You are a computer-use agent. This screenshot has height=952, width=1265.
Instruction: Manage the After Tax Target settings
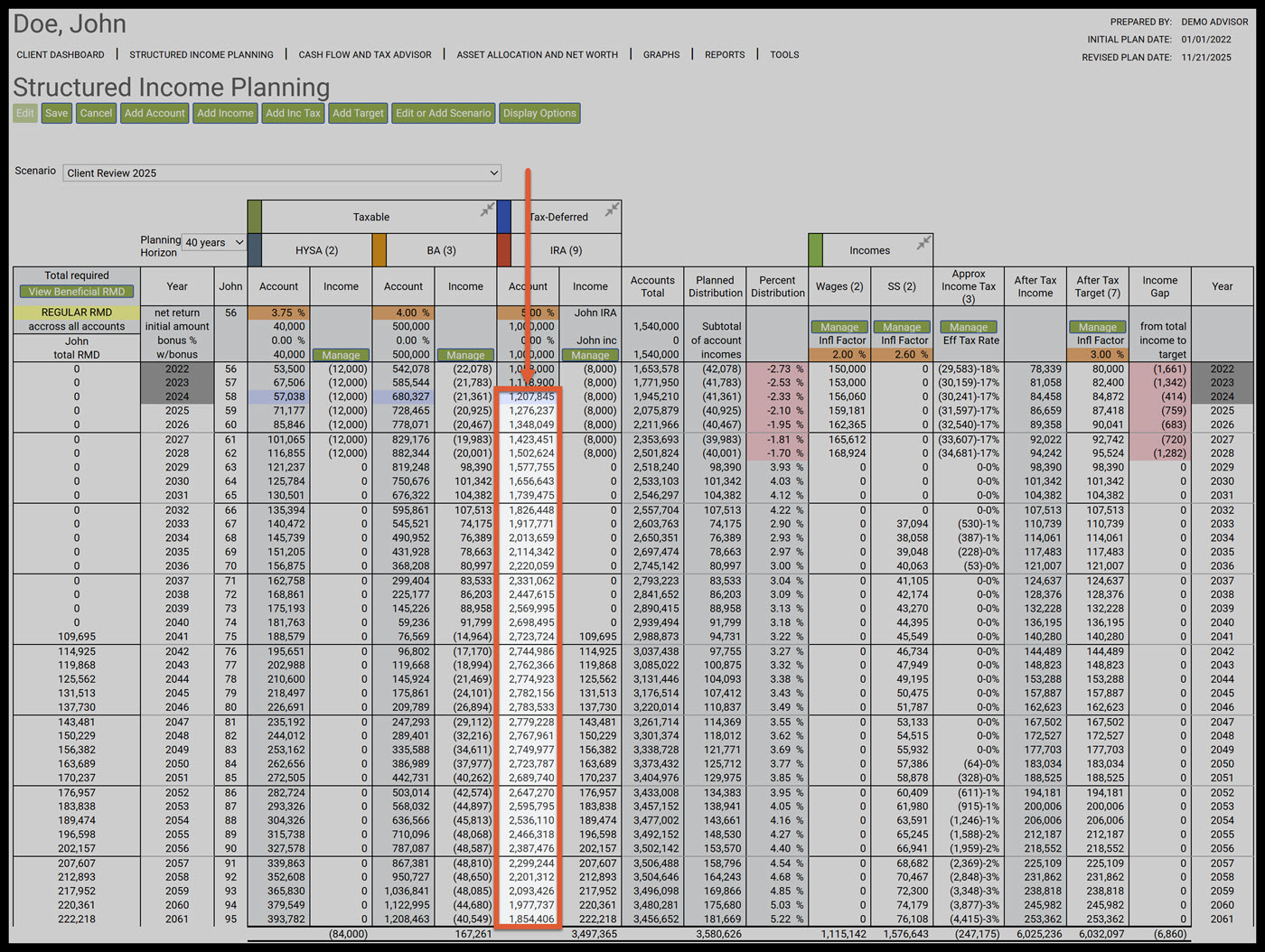(x=1098, y=327)
